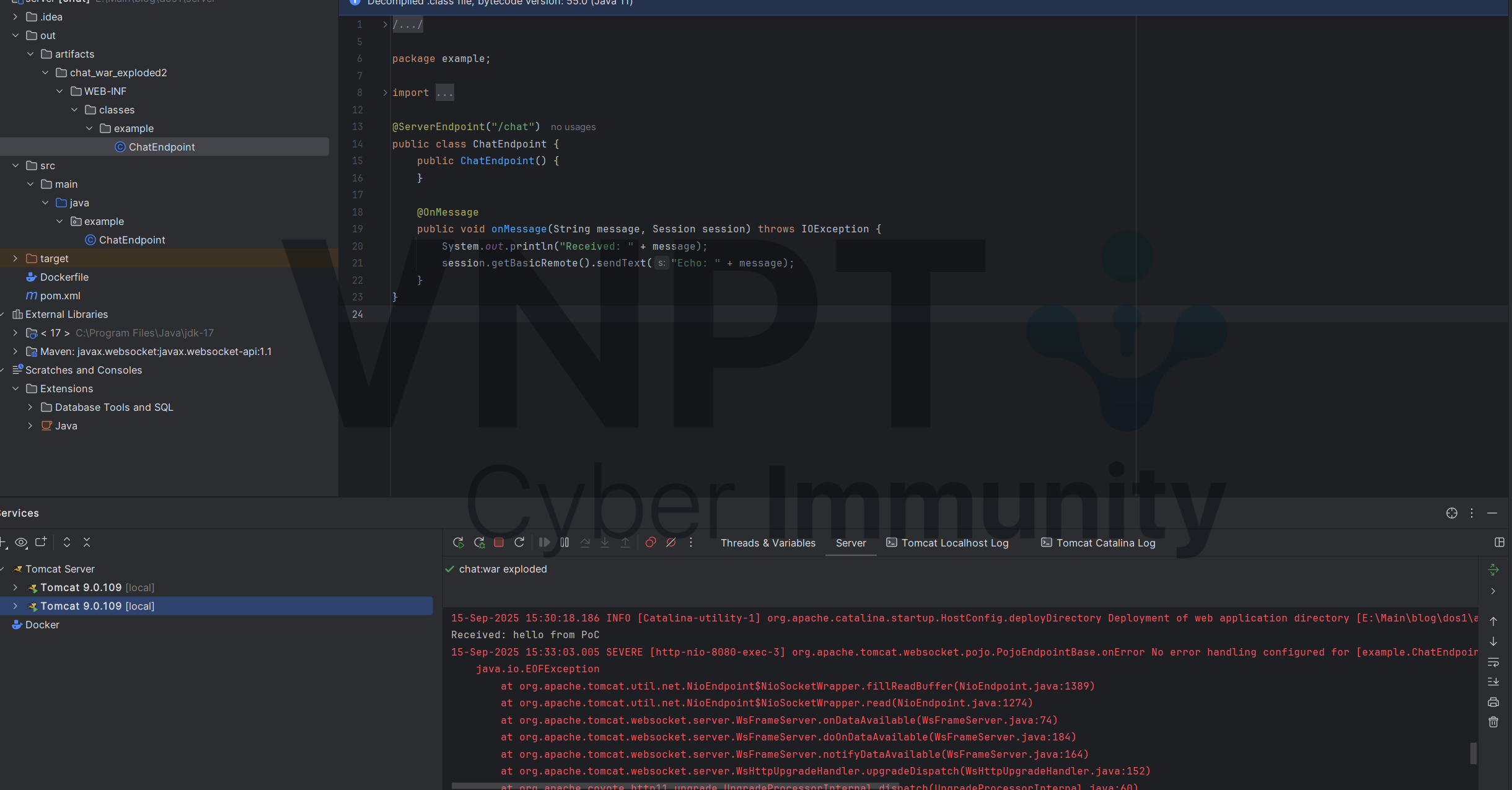Open more debug toolbar actions
1512x790 pixels.
(x=691, y=542)
